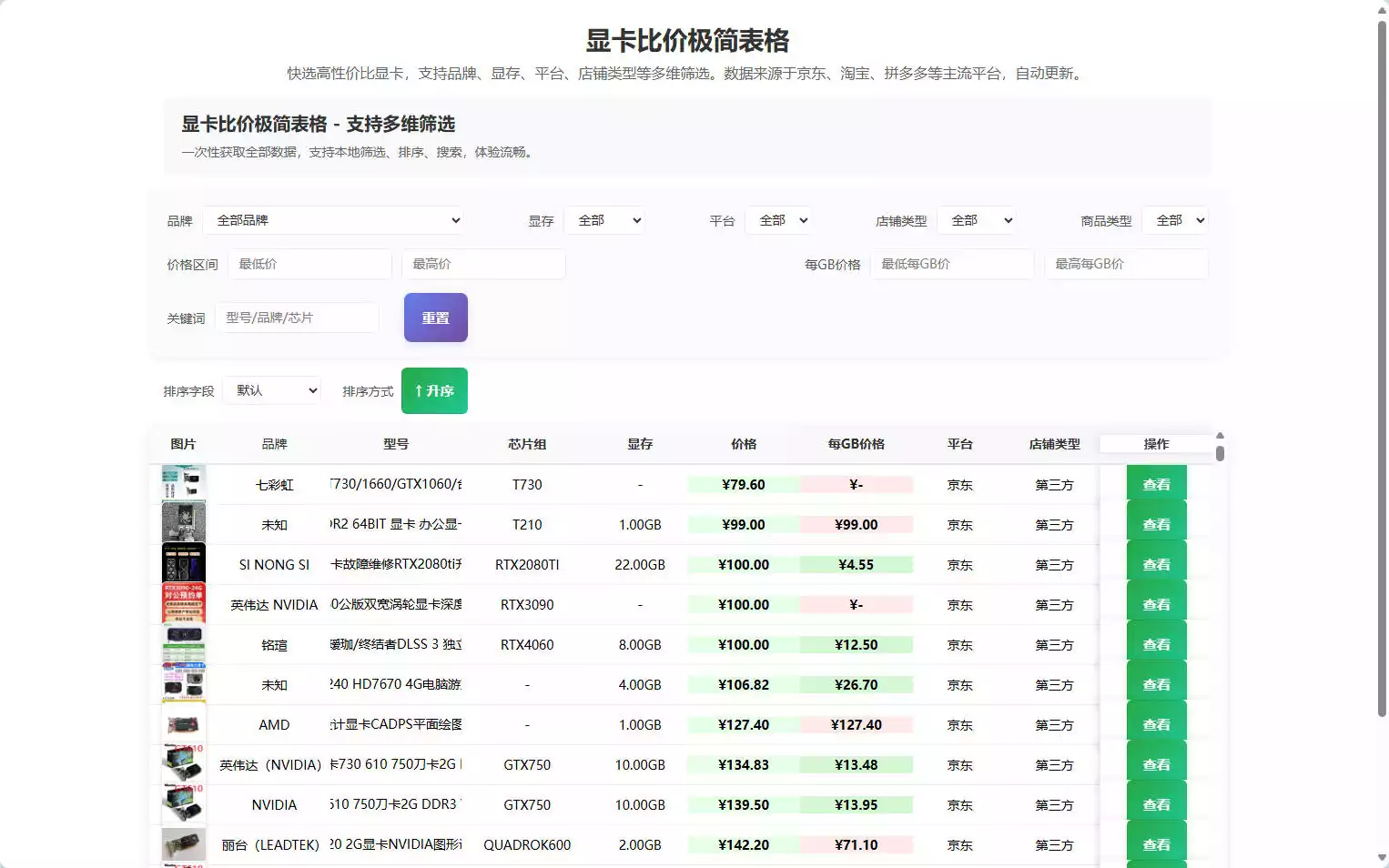The image size is (1389, 868).
Task: Click thumbnail of the 丽台 LEADTEK row
Action: coord(184,844)
